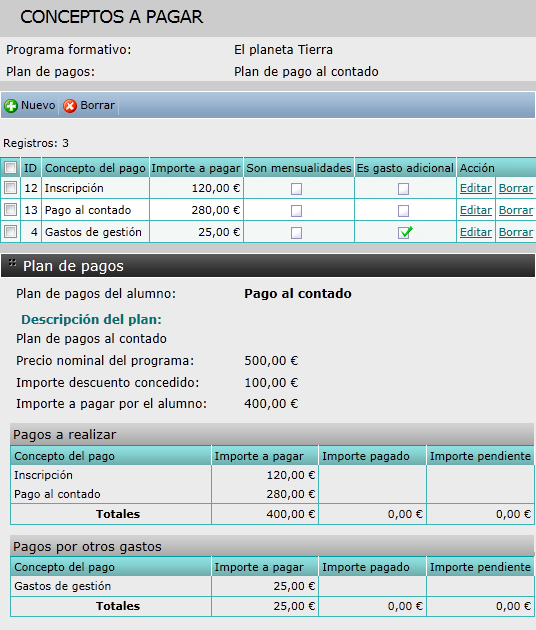Click the green Nuevo plus icon

[11, 106]
